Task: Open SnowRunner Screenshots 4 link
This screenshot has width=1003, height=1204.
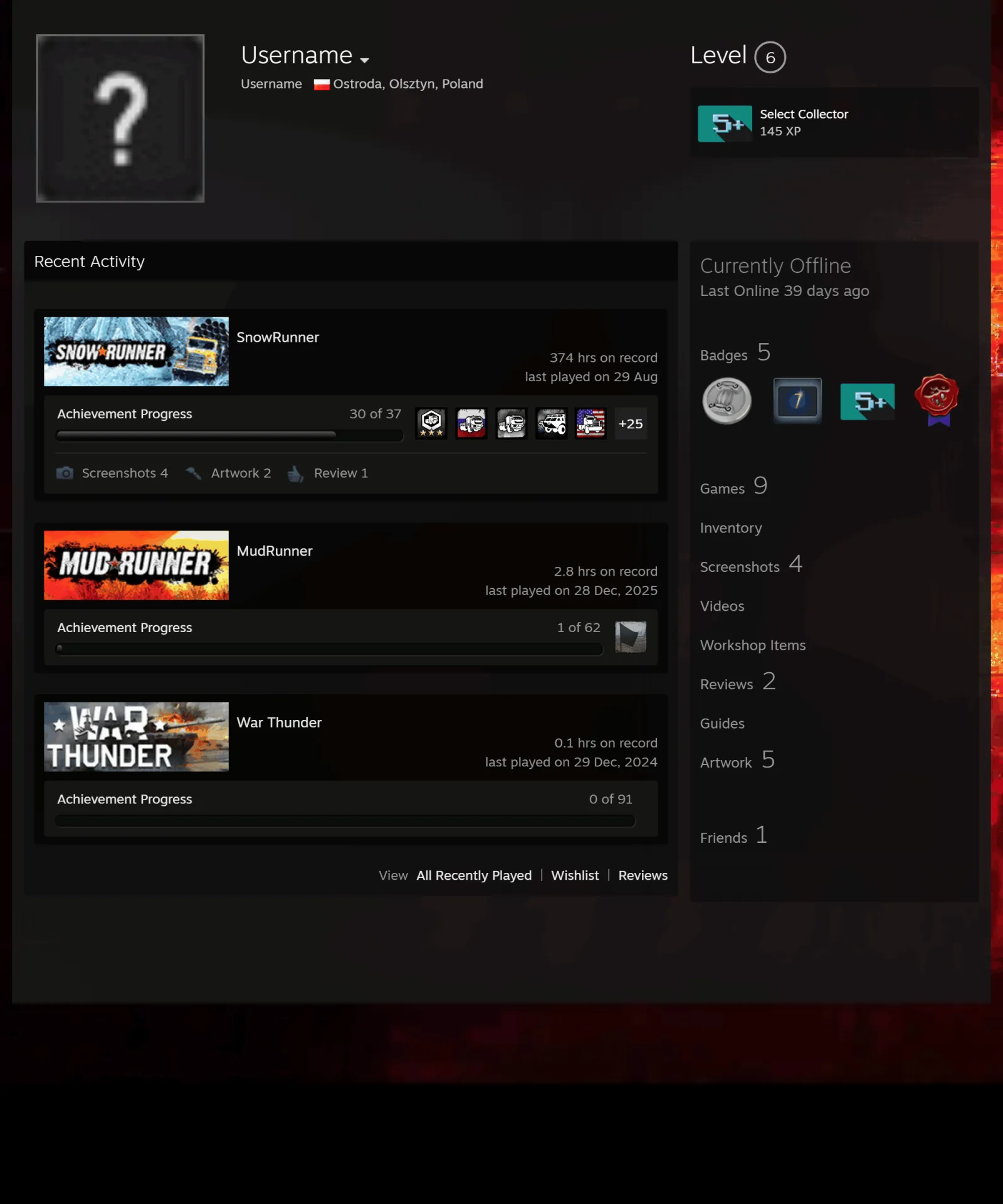Action: [x=125, y=473]
